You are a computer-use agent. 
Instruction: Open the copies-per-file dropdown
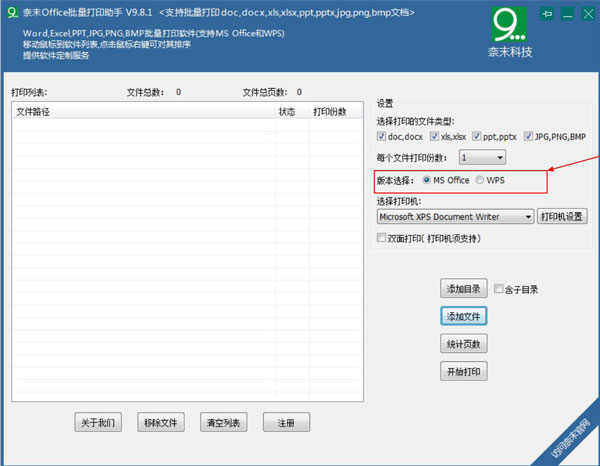(482, 157)
